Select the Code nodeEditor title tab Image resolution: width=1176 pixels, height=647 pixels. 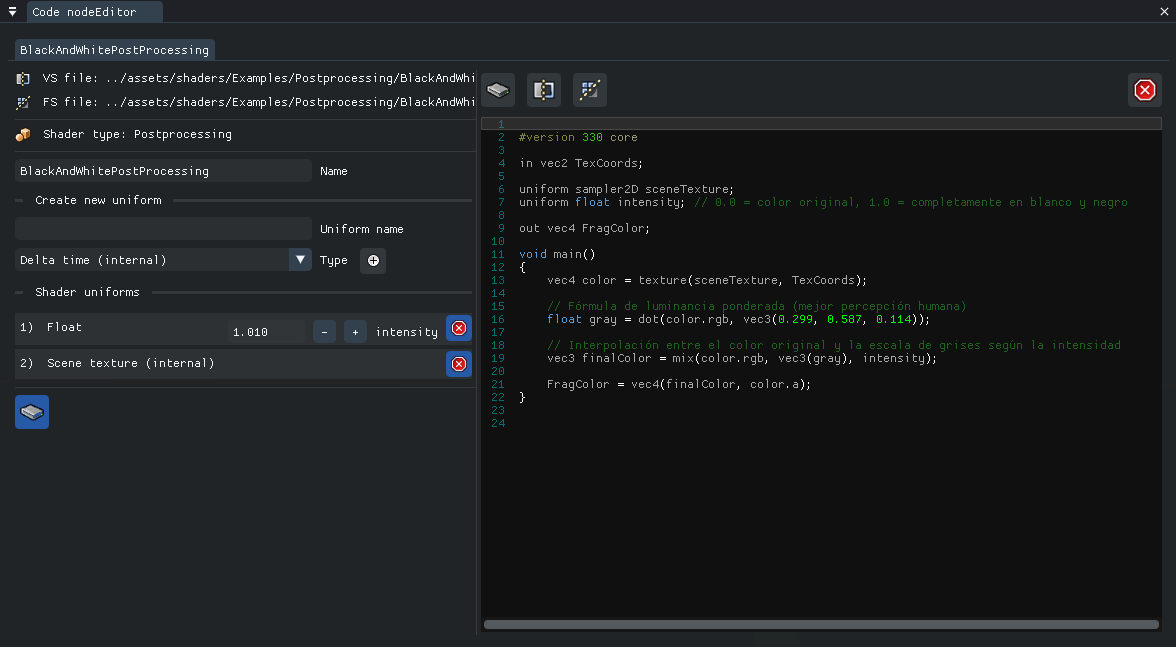coord(95,12)
